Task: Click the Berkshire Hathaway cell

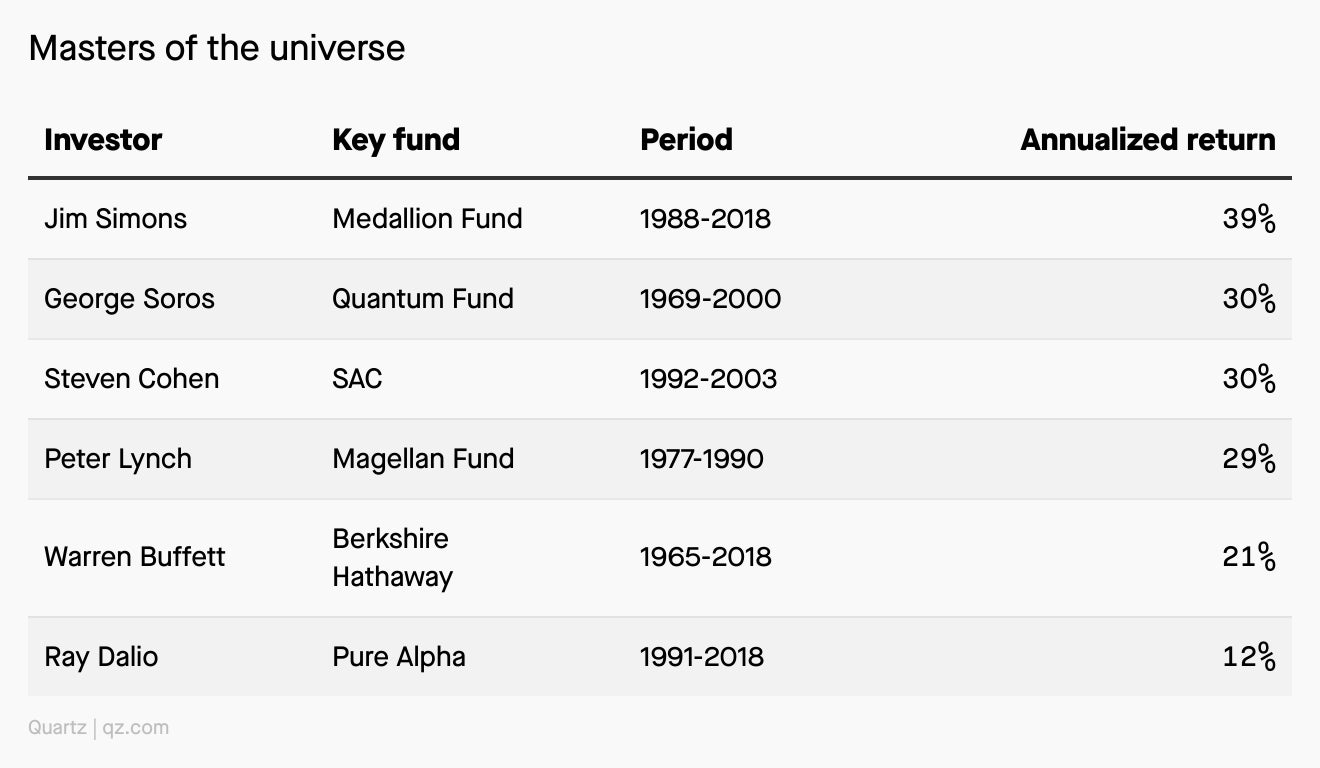Action: (392, 557)
